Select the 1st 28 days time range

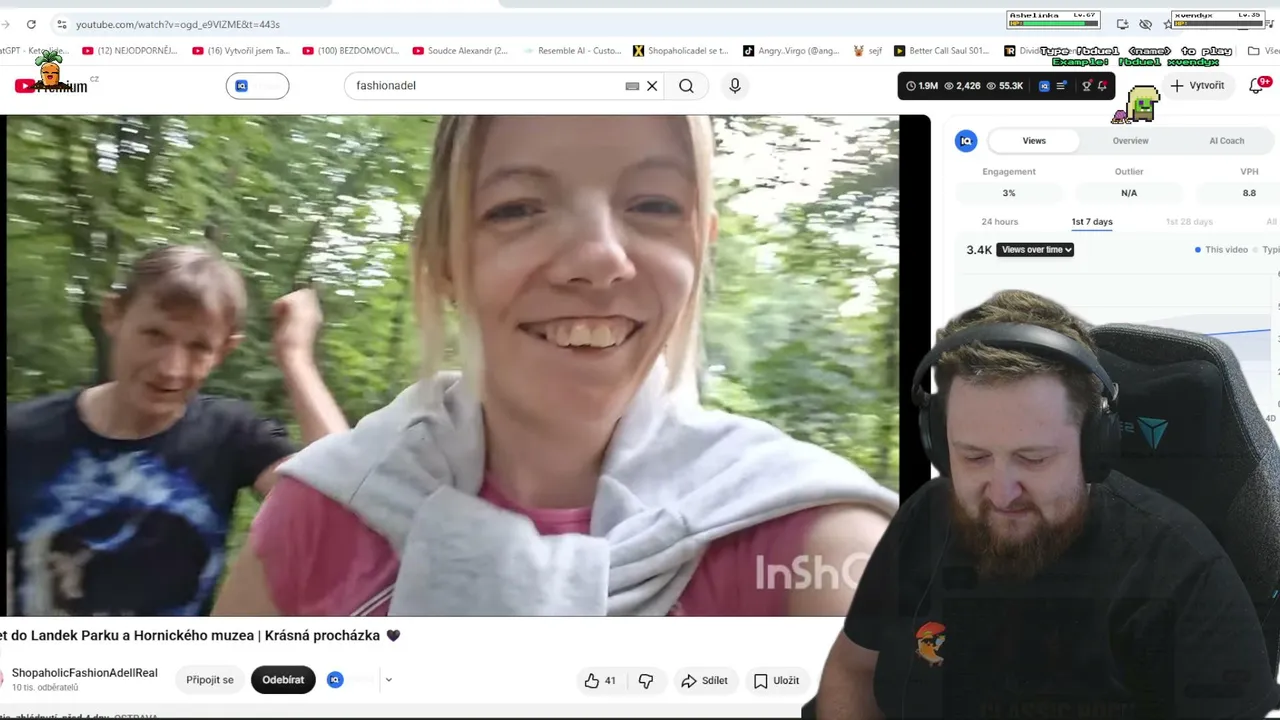[1189, 222]
